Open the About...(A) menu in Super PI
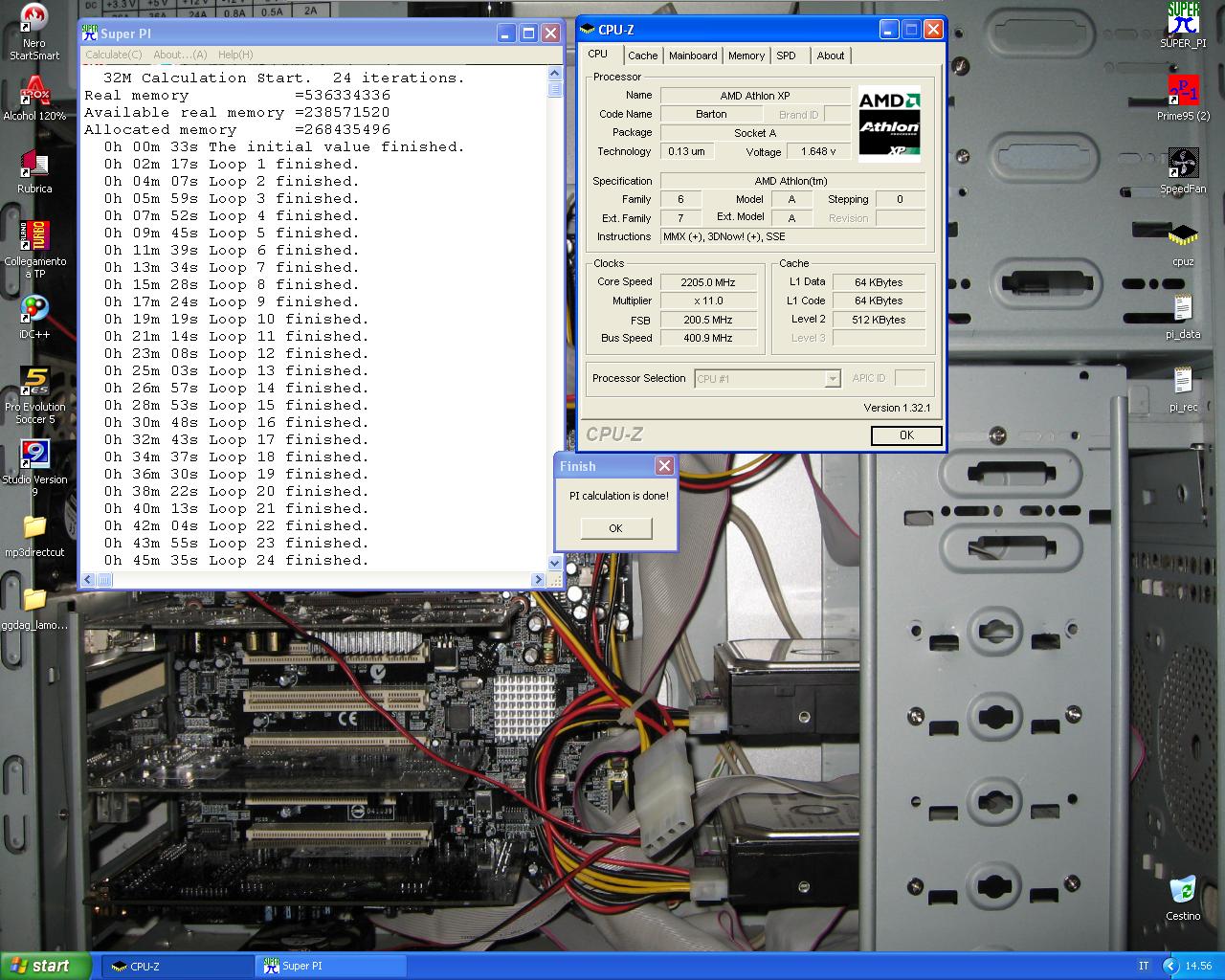Image resolution: width=1225 pixels, height=980 pixels. [x=180, y=55]
